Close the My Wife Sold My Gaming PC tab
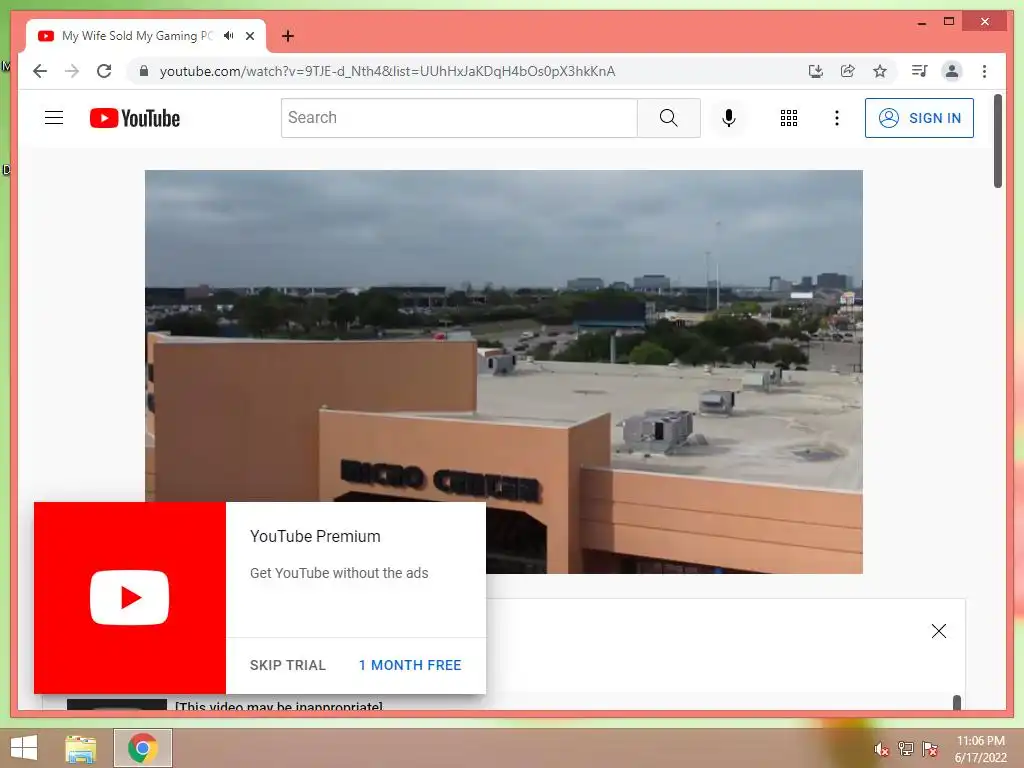 [250, 36]
